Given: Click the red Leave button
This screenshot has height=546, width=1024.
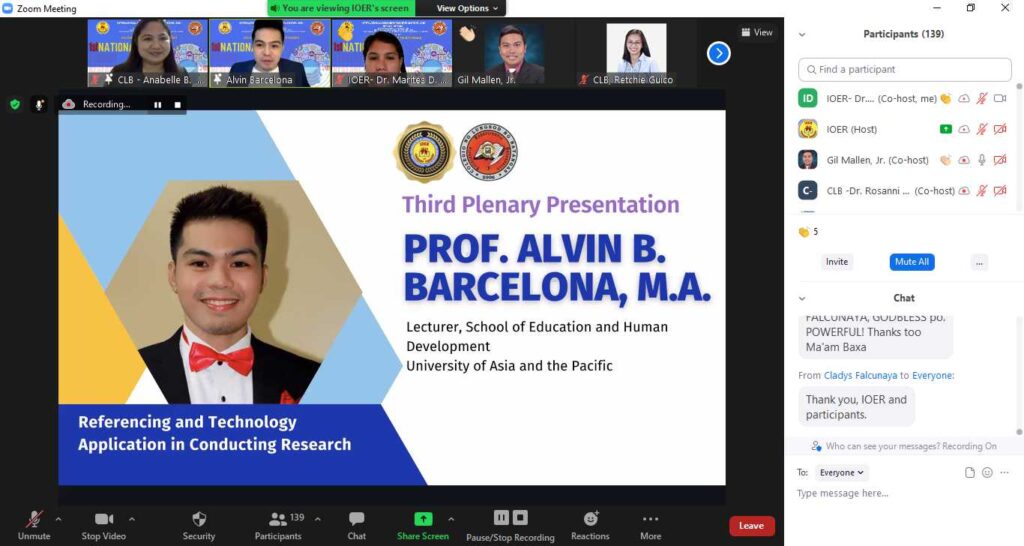Looking at the screenshot, I should (x=751, y=526).
